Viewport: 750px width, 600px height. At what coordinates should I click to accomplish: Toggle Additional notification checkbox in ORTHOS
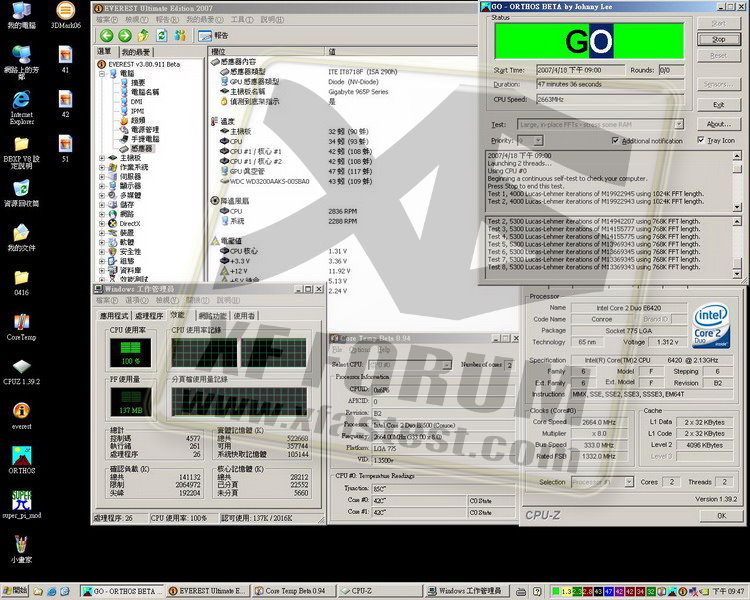click(x=615, y=141)
